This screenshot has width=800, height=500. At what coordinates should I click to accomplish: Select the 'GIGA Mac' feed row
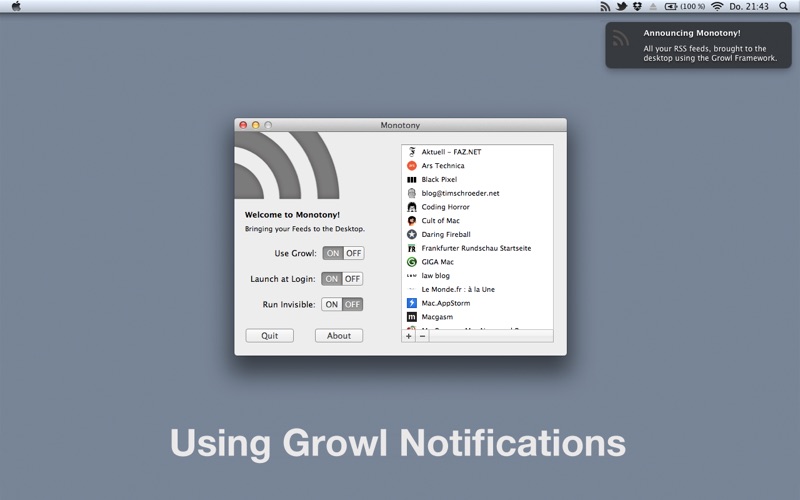(x=477, y=262)
